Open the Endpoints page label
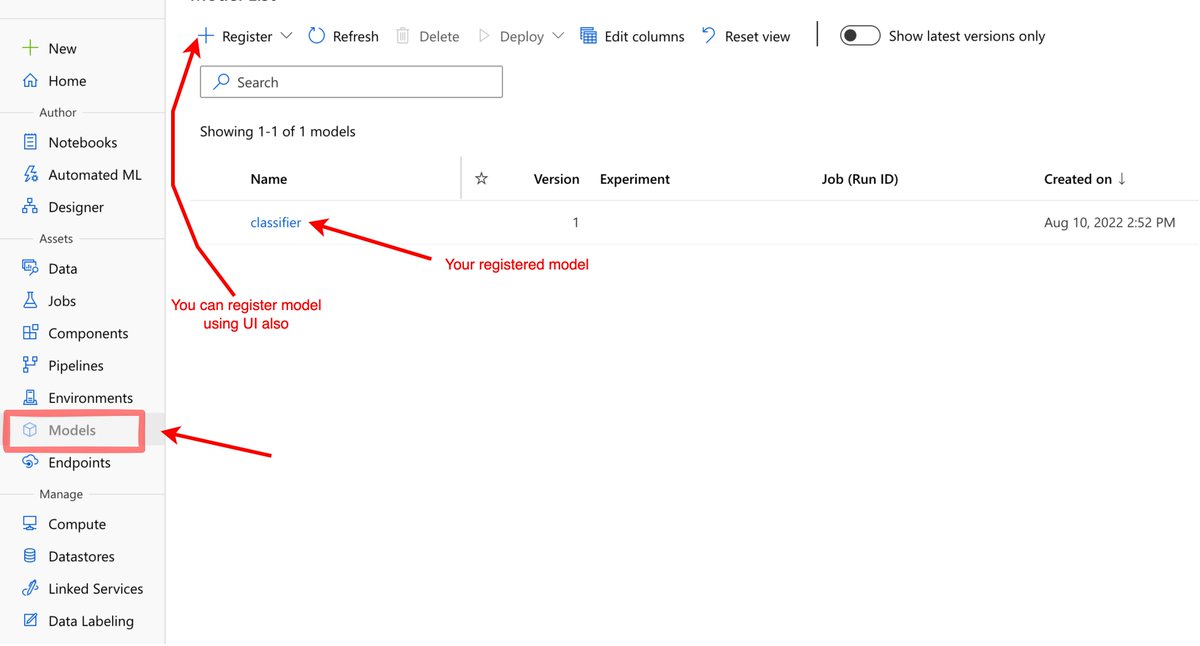Screen dimensions: 1200x646 pos(80,462)
